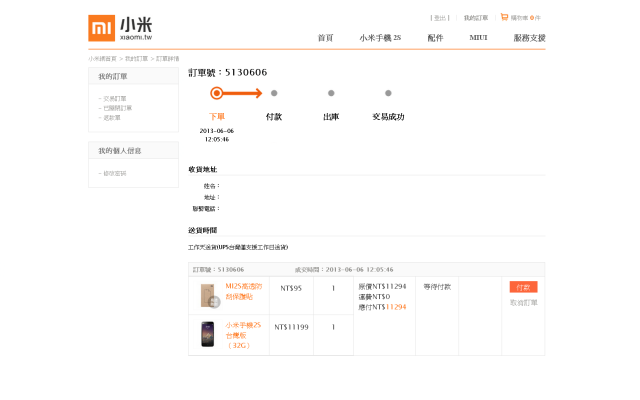Select 交易訂單 in sidebar
Viewport: 640px width, 400px height.
(x=114, y=99)
